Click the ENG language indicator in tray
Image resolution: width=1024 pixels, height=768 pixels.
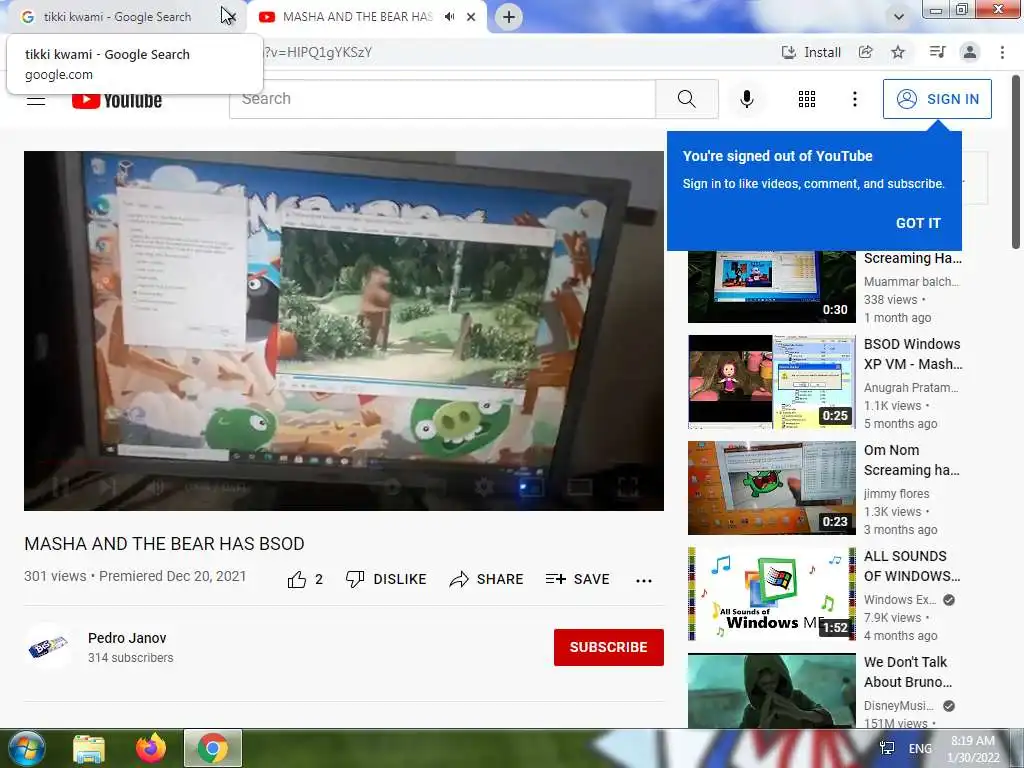point(920,748)
